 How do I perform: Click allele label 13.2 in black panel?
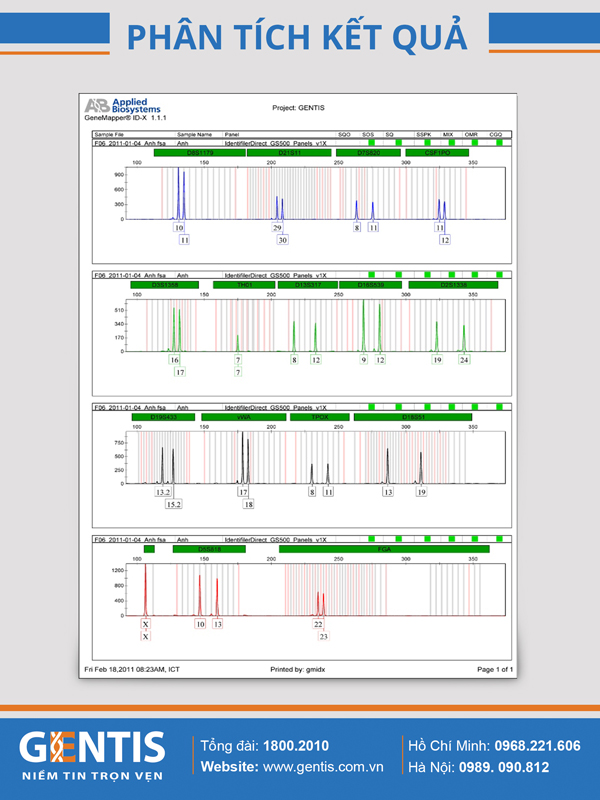pyautogui.click(x=163, y=492)
